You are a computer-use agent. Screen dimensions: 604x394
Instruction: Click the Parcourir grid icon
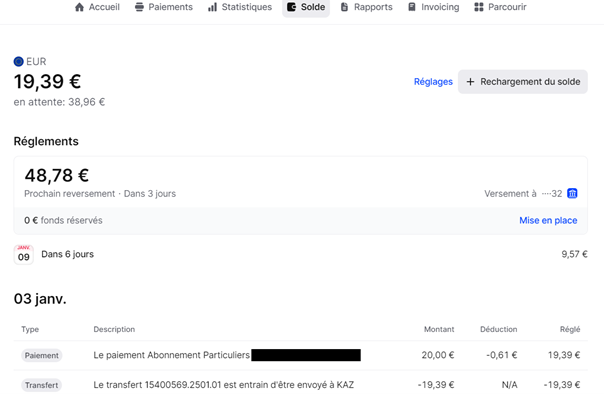[x=479, y=7]
